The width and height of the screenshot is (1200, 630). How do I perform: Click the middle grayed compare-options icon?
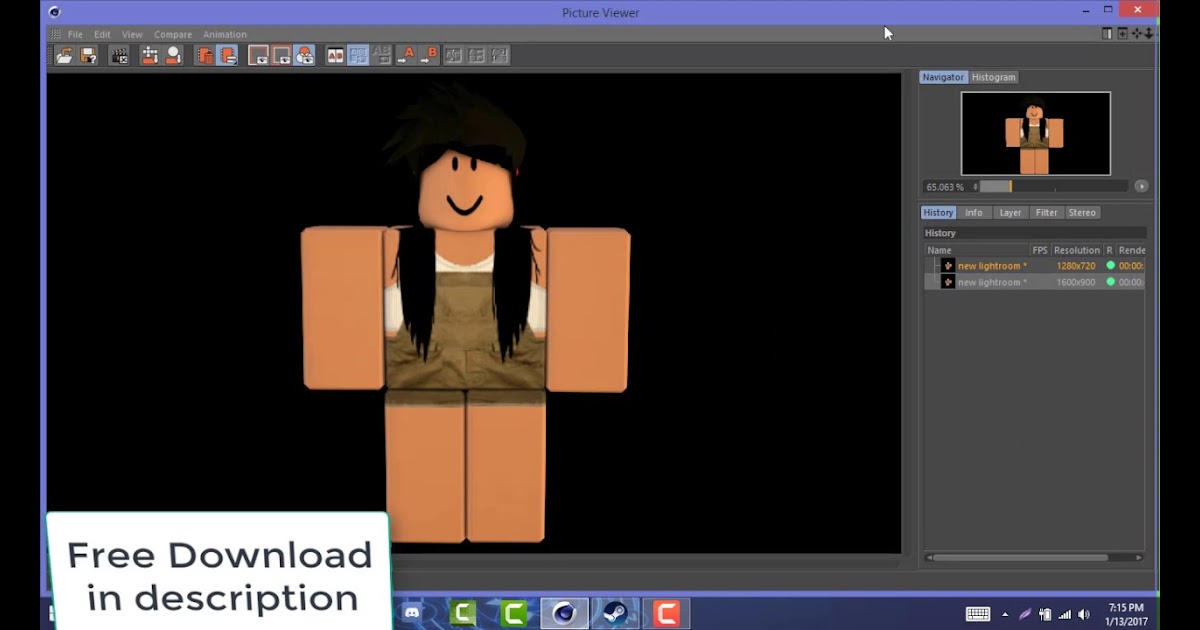tap(476, 56)
